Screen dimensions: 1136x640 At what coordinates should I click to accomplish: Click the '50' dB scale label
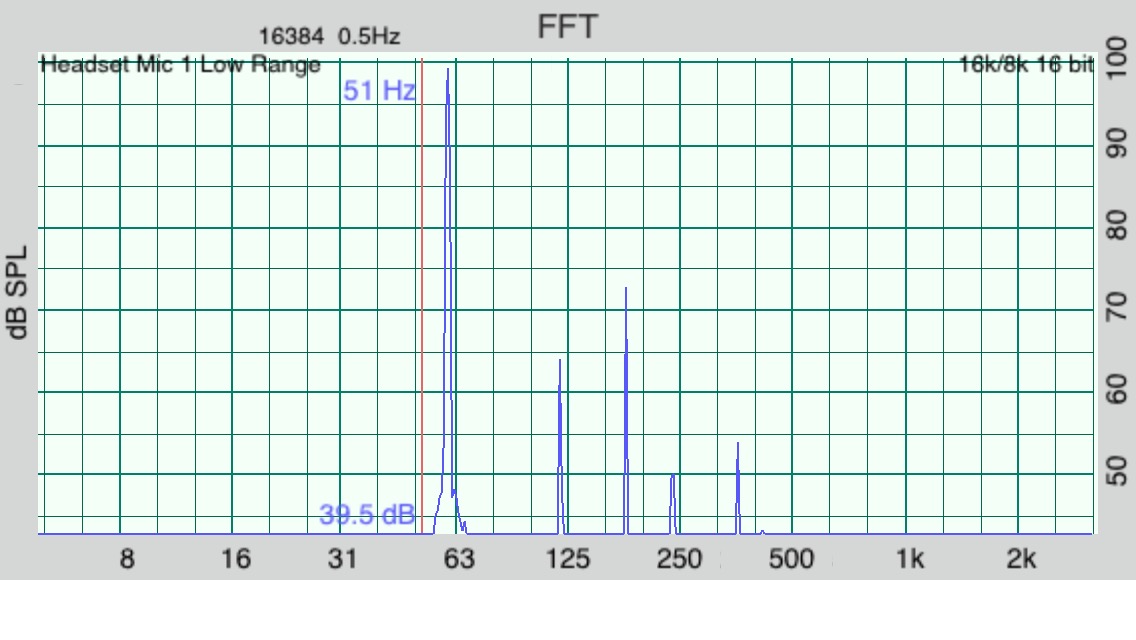(x=1116, y=471)
